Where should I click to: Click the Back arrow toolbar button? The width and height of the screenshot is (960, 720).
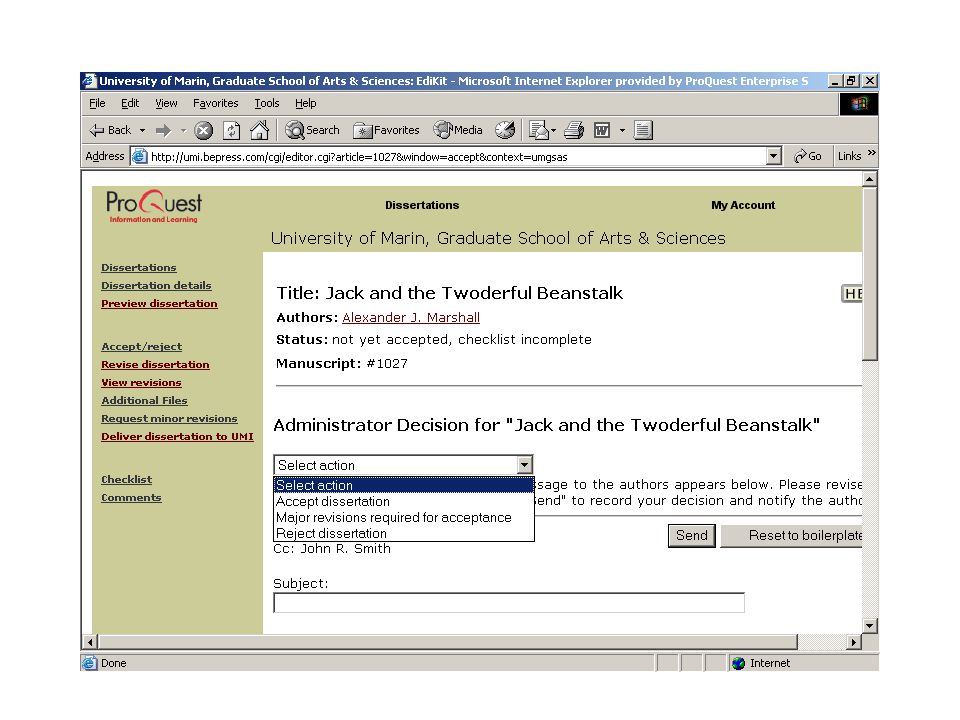point(110,130)
